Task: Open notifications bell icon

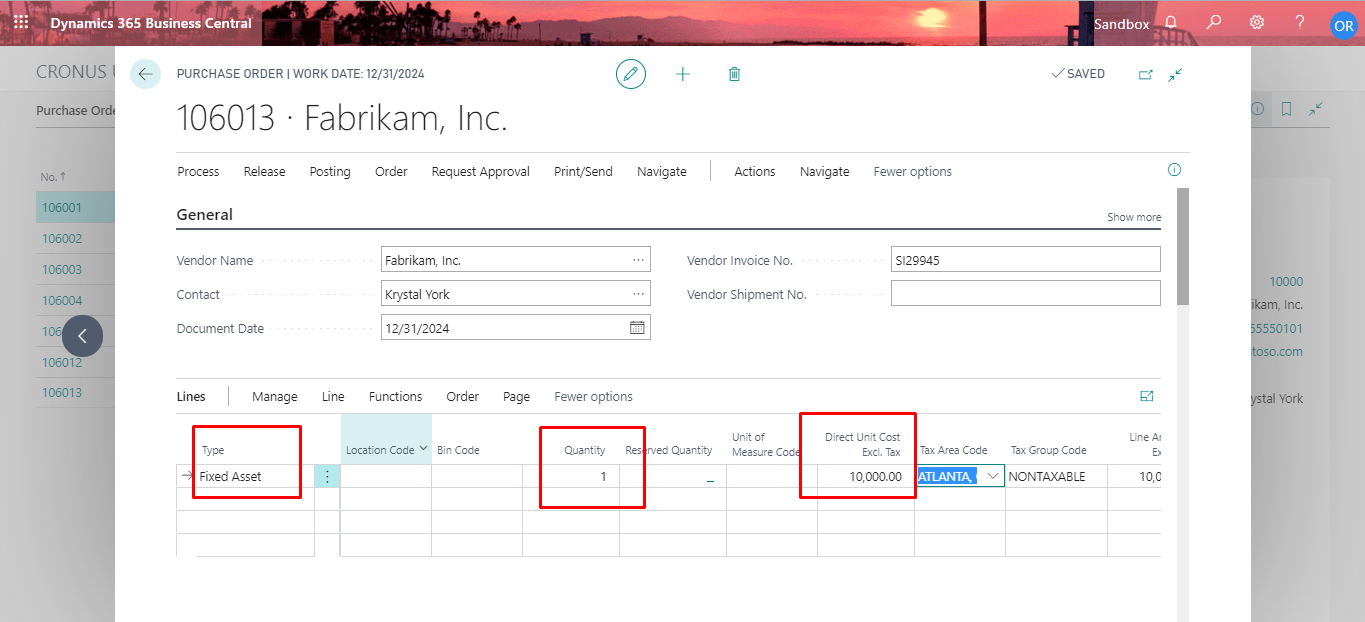Action: click(x=1171, y=22)
